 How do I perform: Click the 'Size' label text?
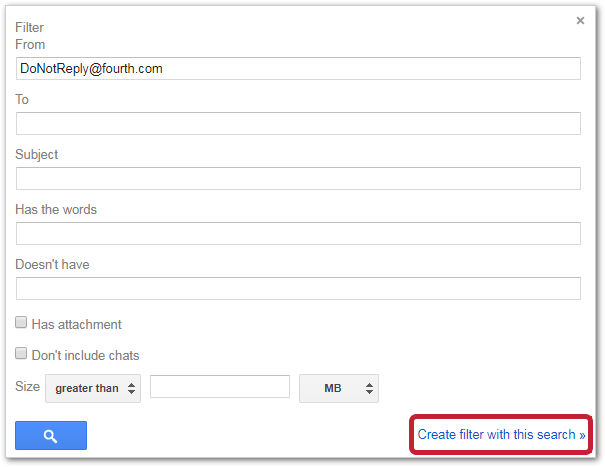click(x=27, y=387)
